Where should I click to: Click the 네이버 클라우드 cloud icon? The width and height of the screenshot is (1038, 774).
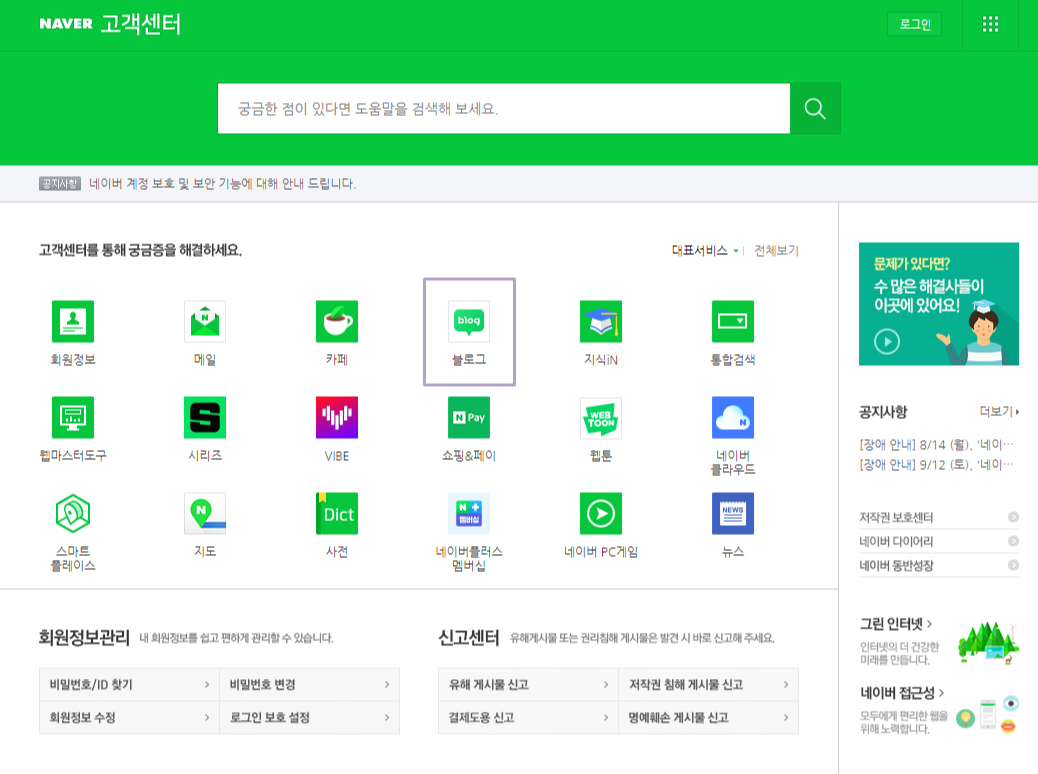point(733,417)
